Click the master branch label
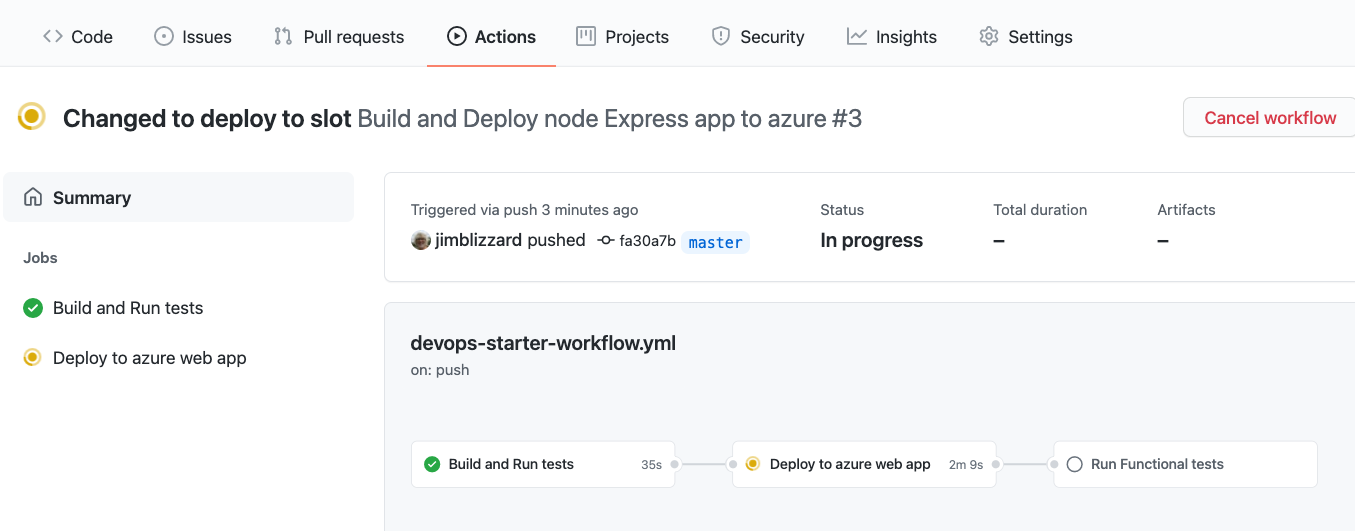1355x531 pixels. tap(716, 242)
